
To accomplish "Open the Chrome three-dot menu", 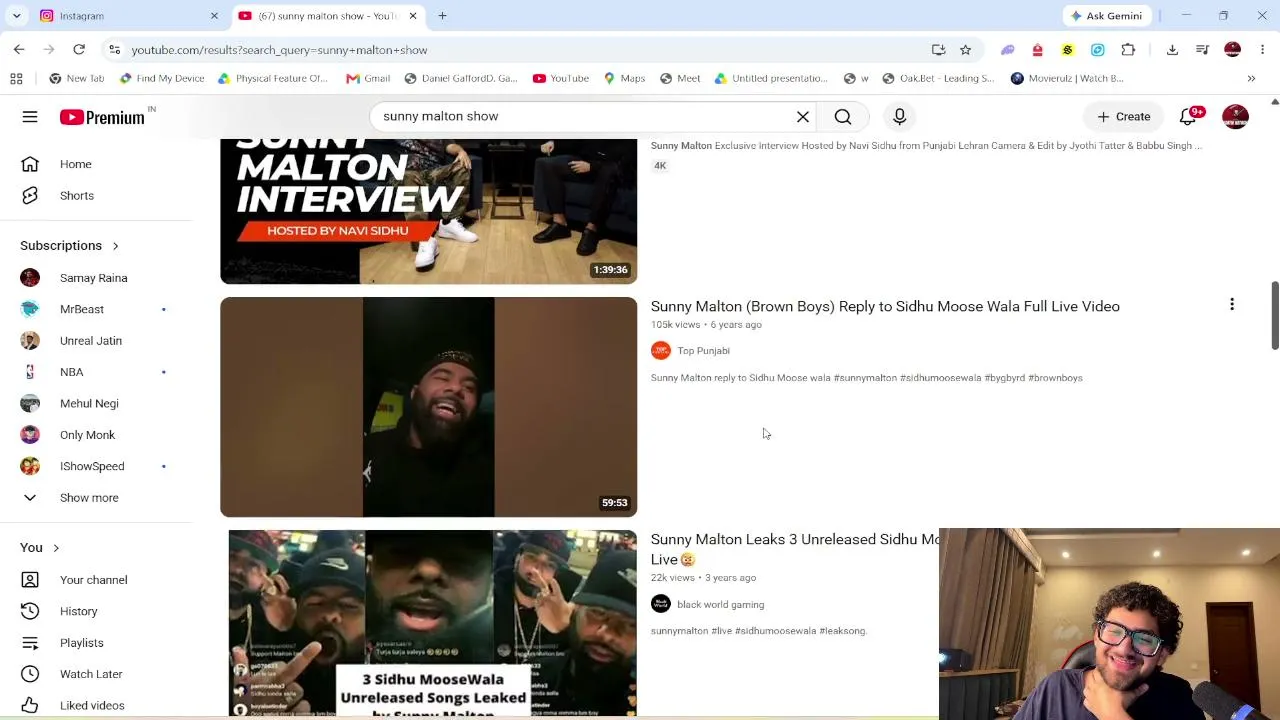I will tap(1262, 50).
